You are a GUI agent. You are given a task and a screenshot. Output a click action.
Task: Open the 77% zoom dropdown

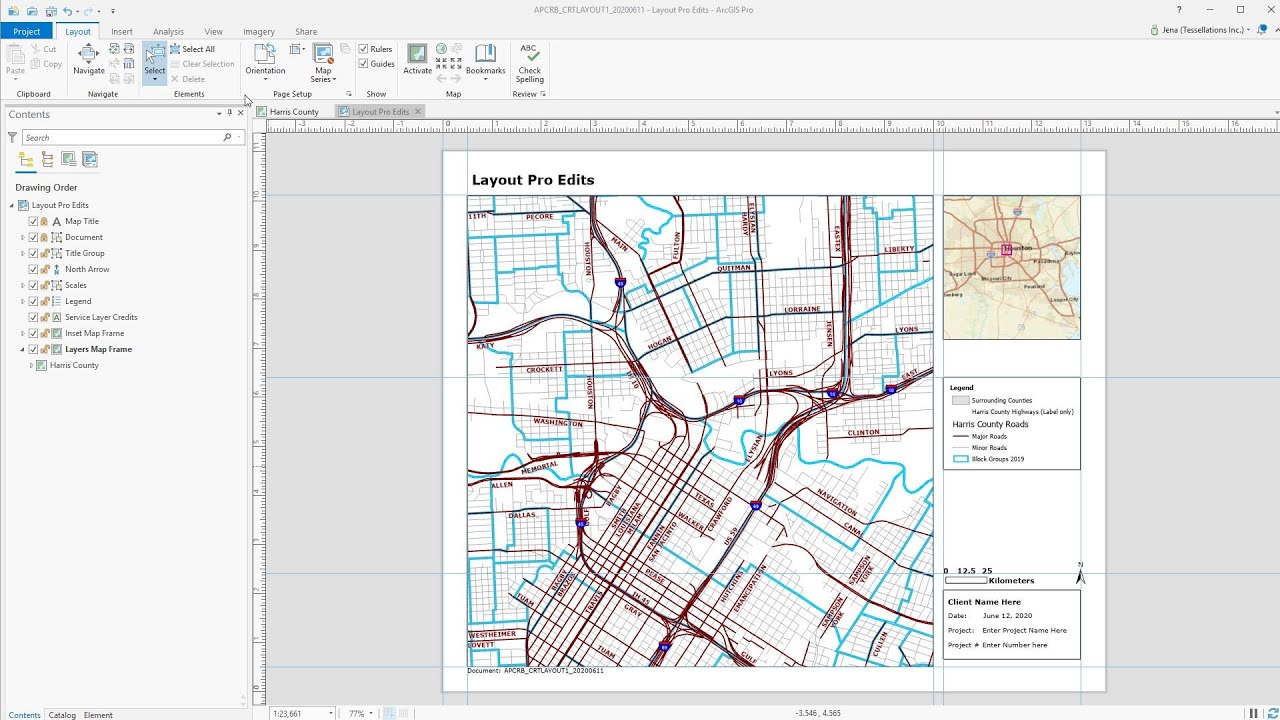[370, 713]
